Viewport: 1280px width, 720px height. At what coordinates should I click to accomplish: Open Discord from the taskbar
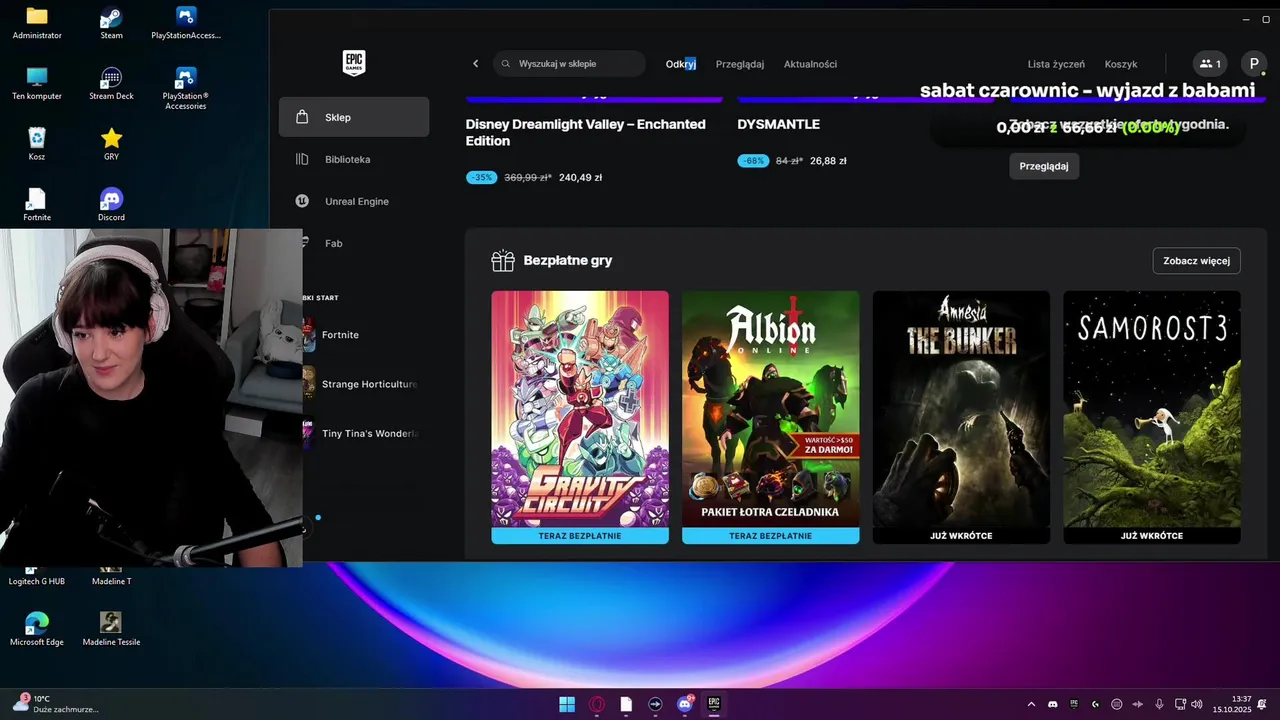[x=685, y=704]
